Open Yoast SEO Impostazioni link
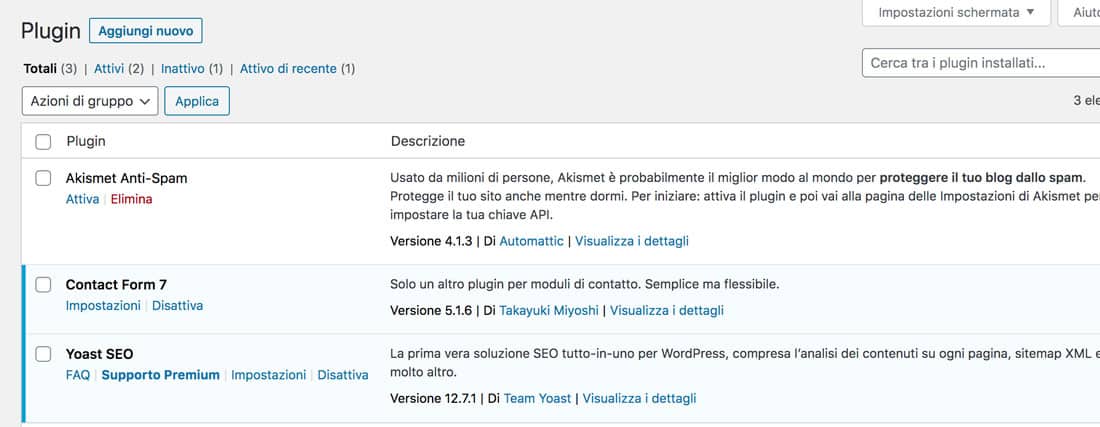The image size is (1100, 427). (269, 375)
